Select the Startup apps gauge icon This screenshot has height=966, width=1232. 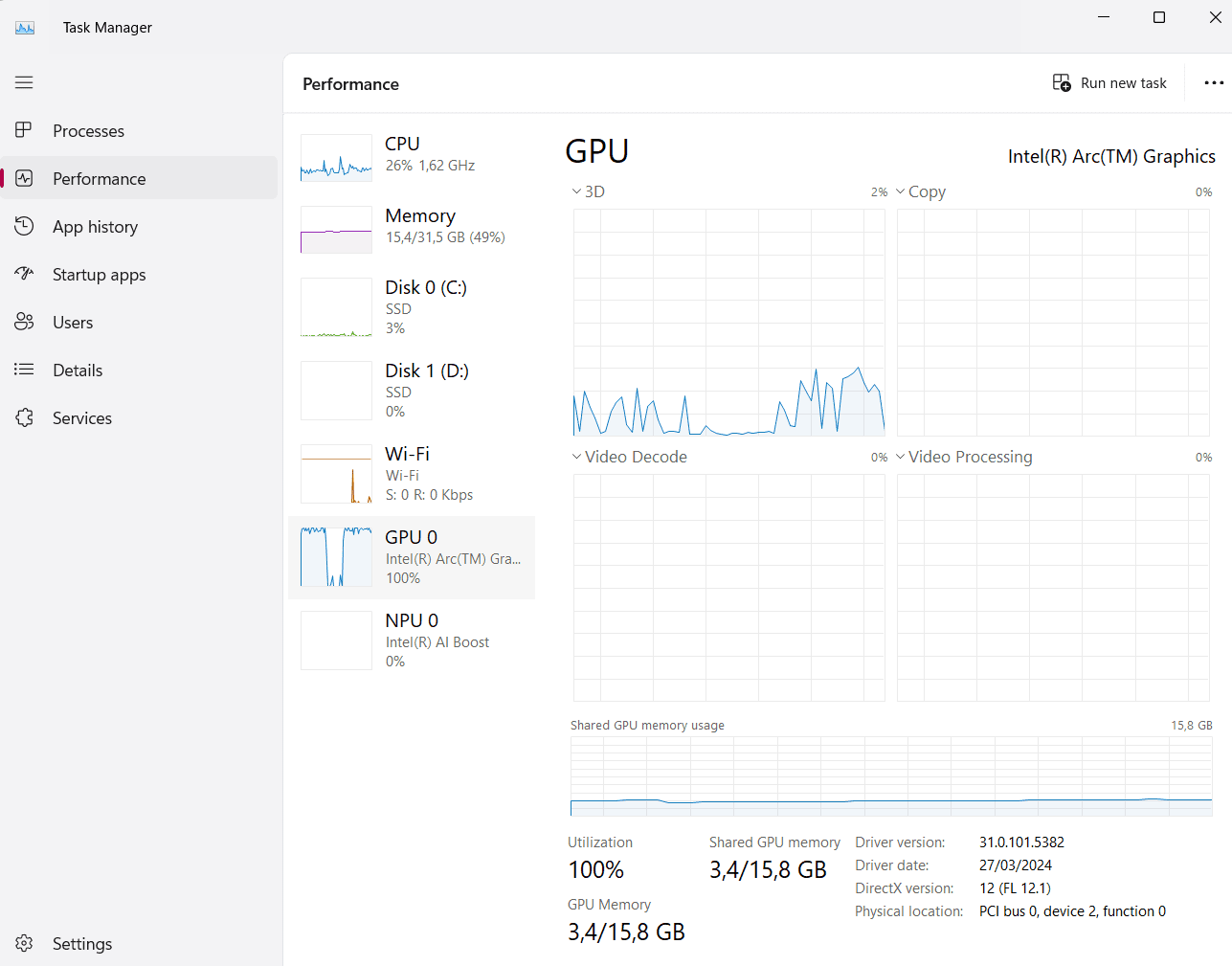click(x=24, y=274)
